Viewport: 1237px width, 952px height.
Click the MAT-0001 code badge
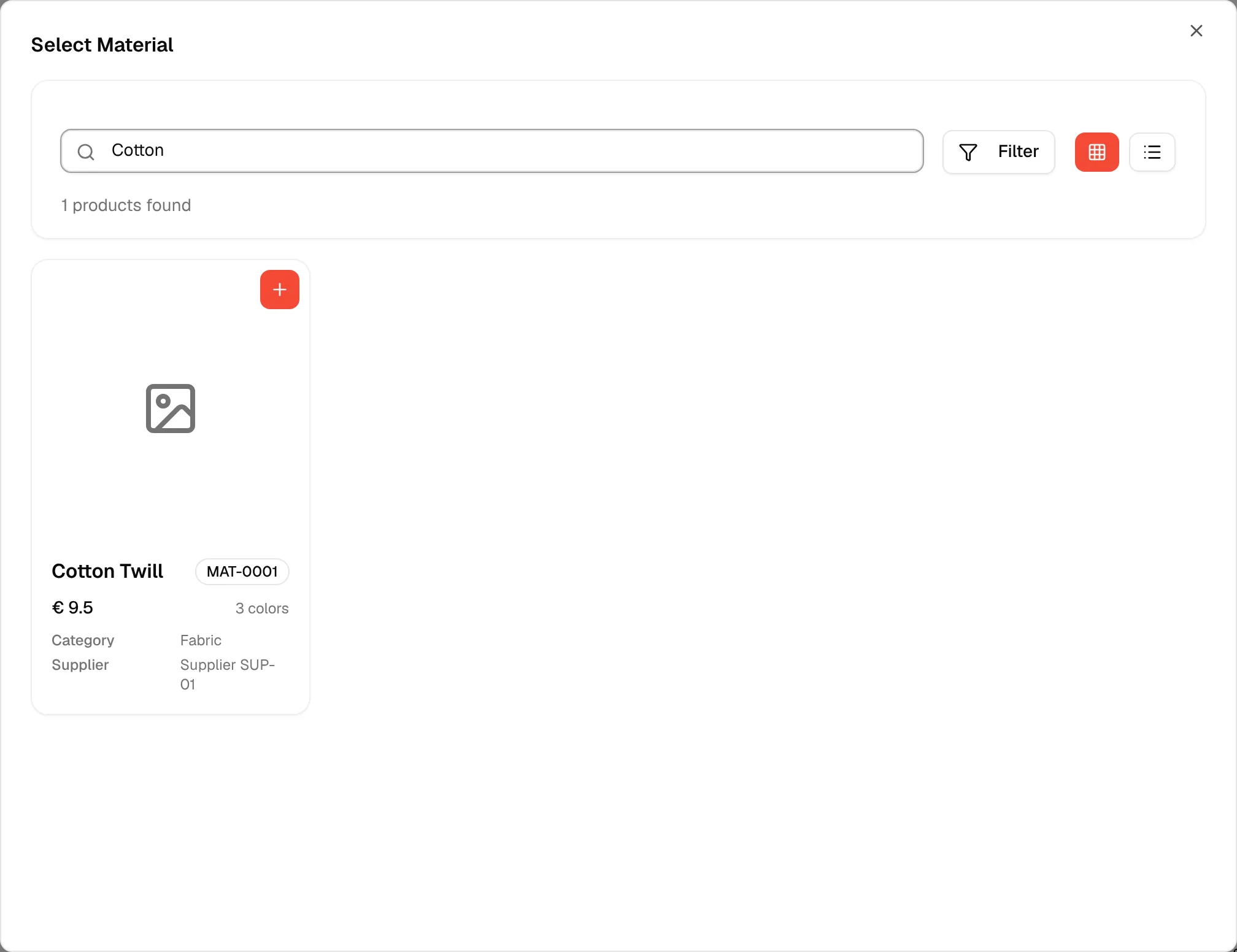(242, 572)
